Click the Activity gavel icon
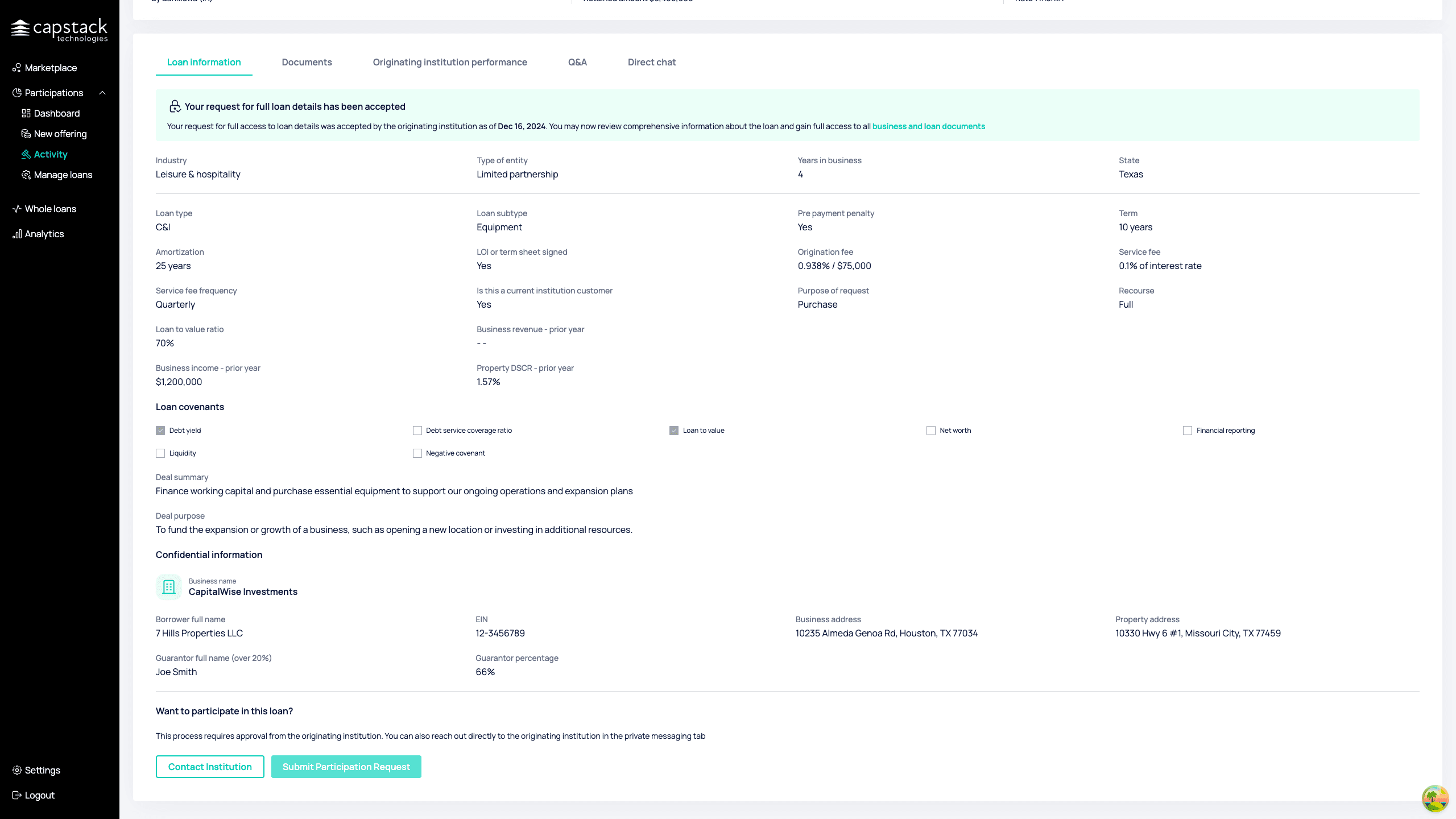The width and height of the screenshot is (1456, 819). (26, 154)
